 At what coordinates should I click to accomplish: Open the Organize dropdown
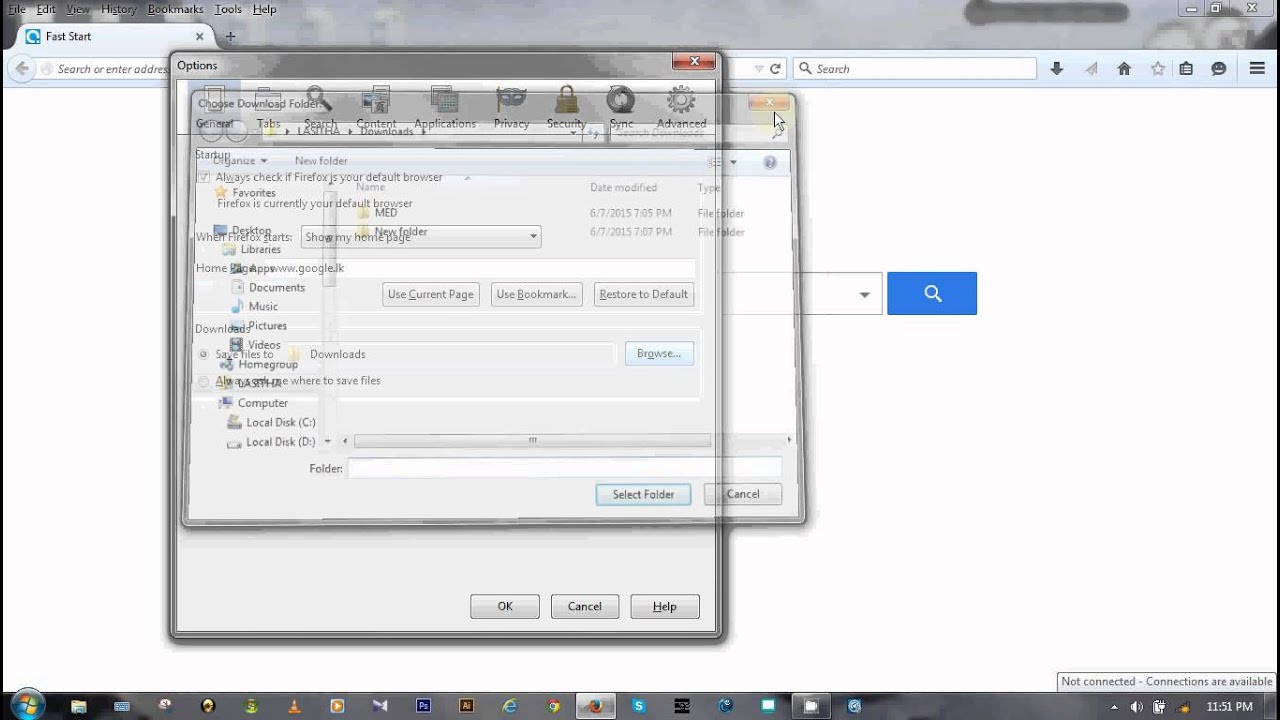pyautogui.click(x=240, y=161)
